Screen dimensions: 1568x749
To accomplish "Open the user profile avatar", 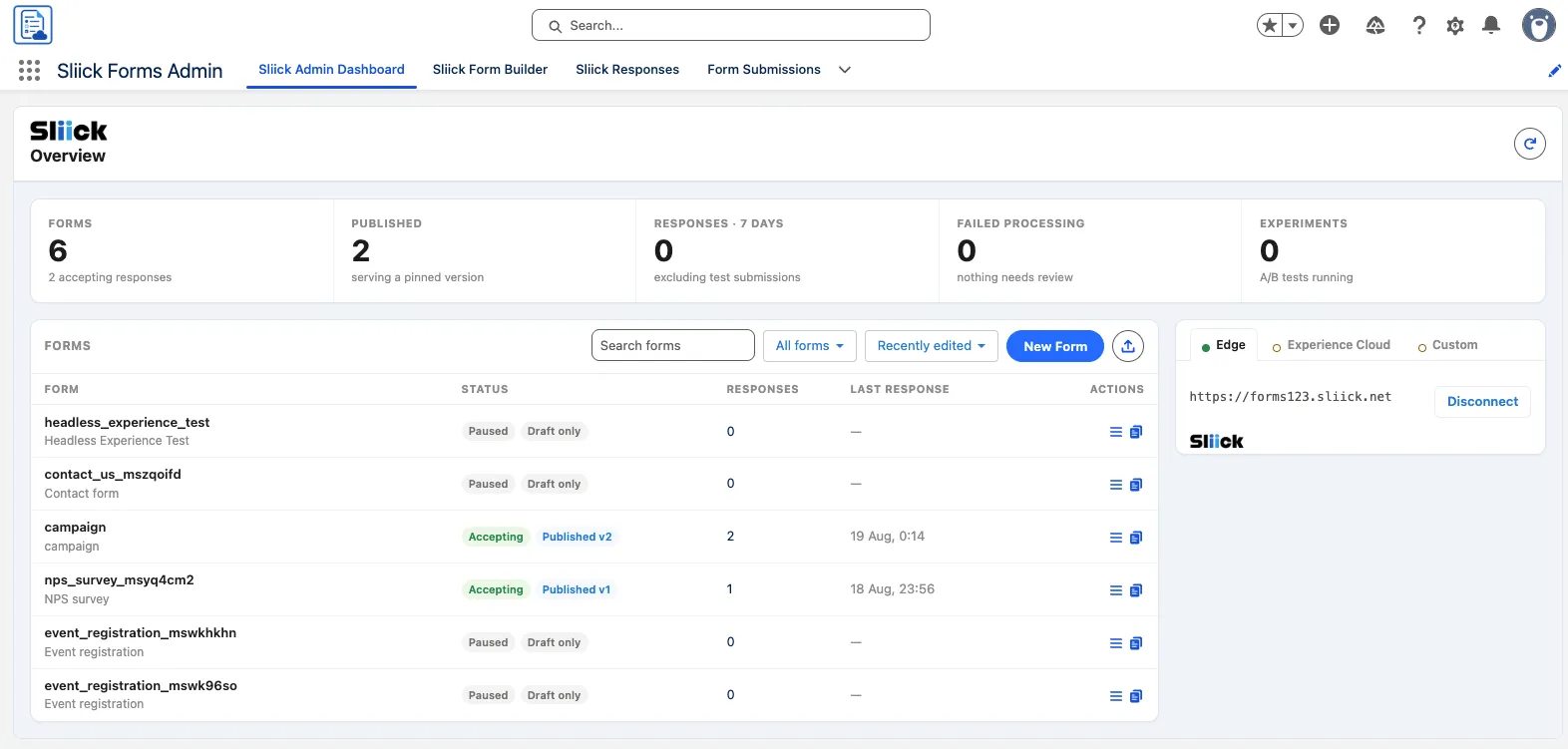I will (x=1538, y=25).
